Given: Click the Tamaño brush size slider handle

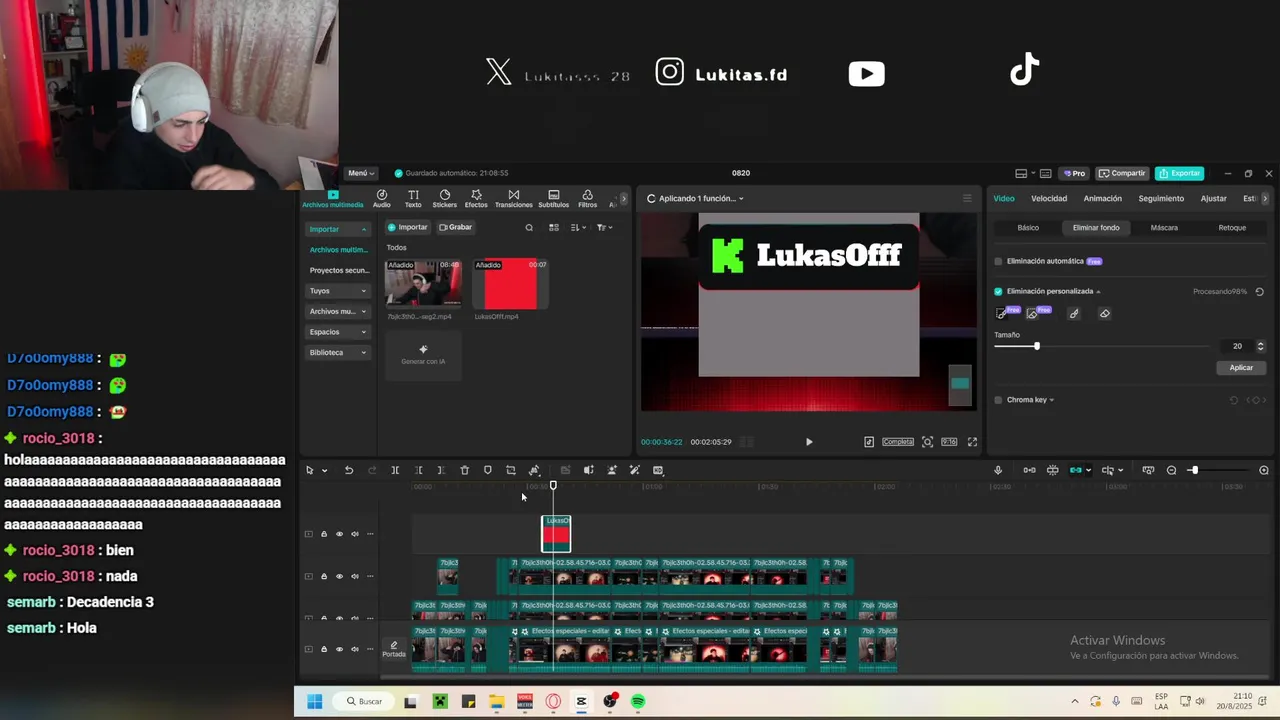Looking at the screenshot, I should click(x=1037, y=346).
